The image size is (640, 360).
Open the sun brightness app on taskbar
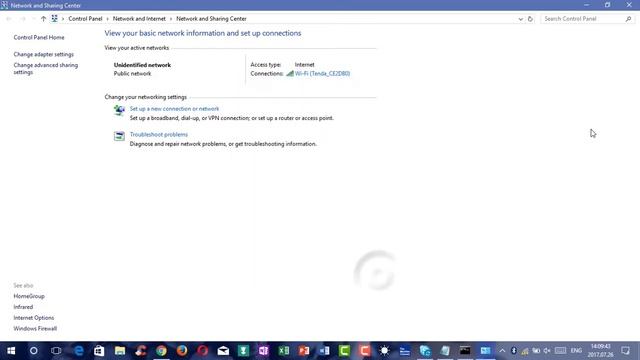pyautogui.click(x=384, y=351)
